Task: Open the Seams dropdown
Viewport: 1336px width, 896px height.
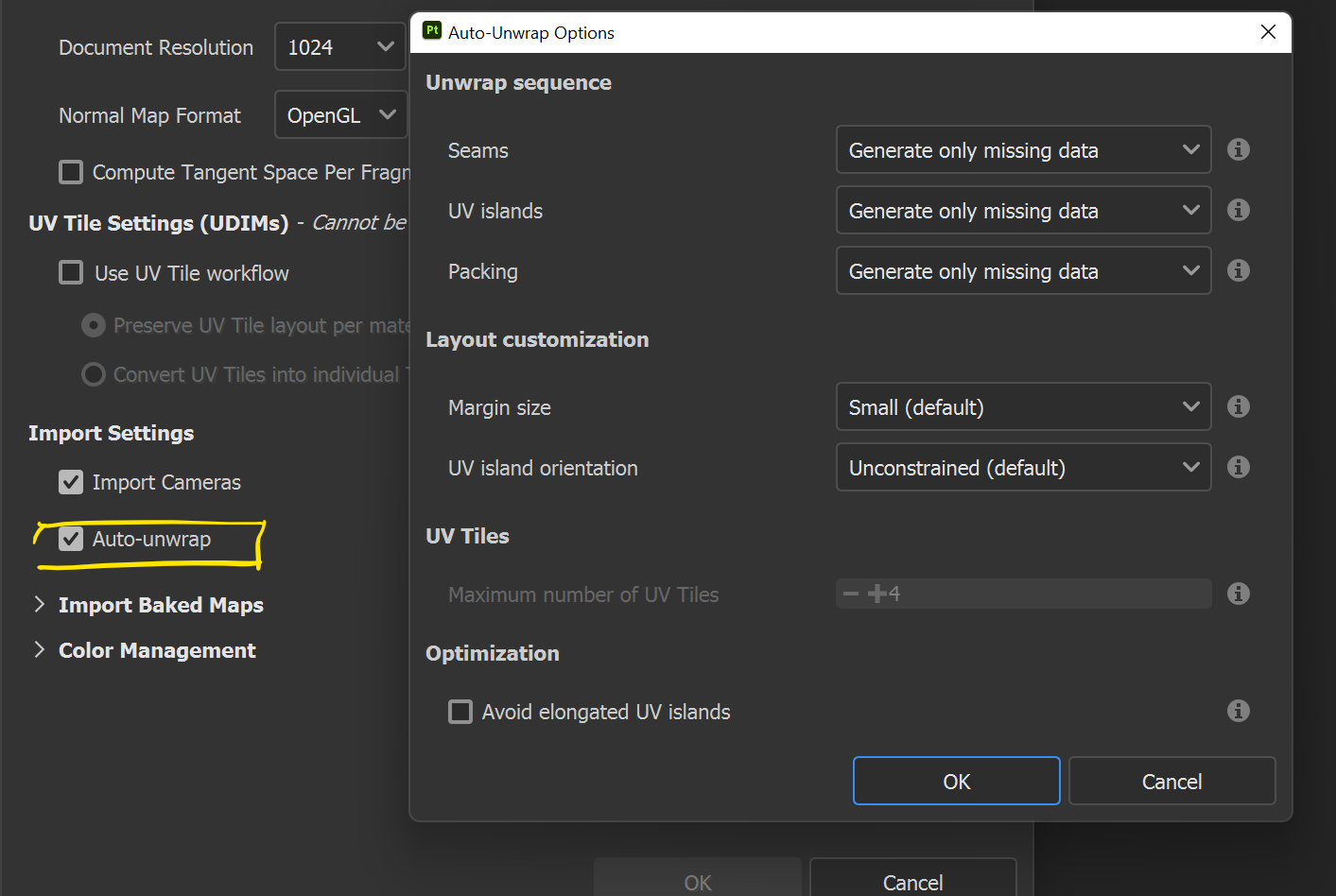Action: 1023,149
